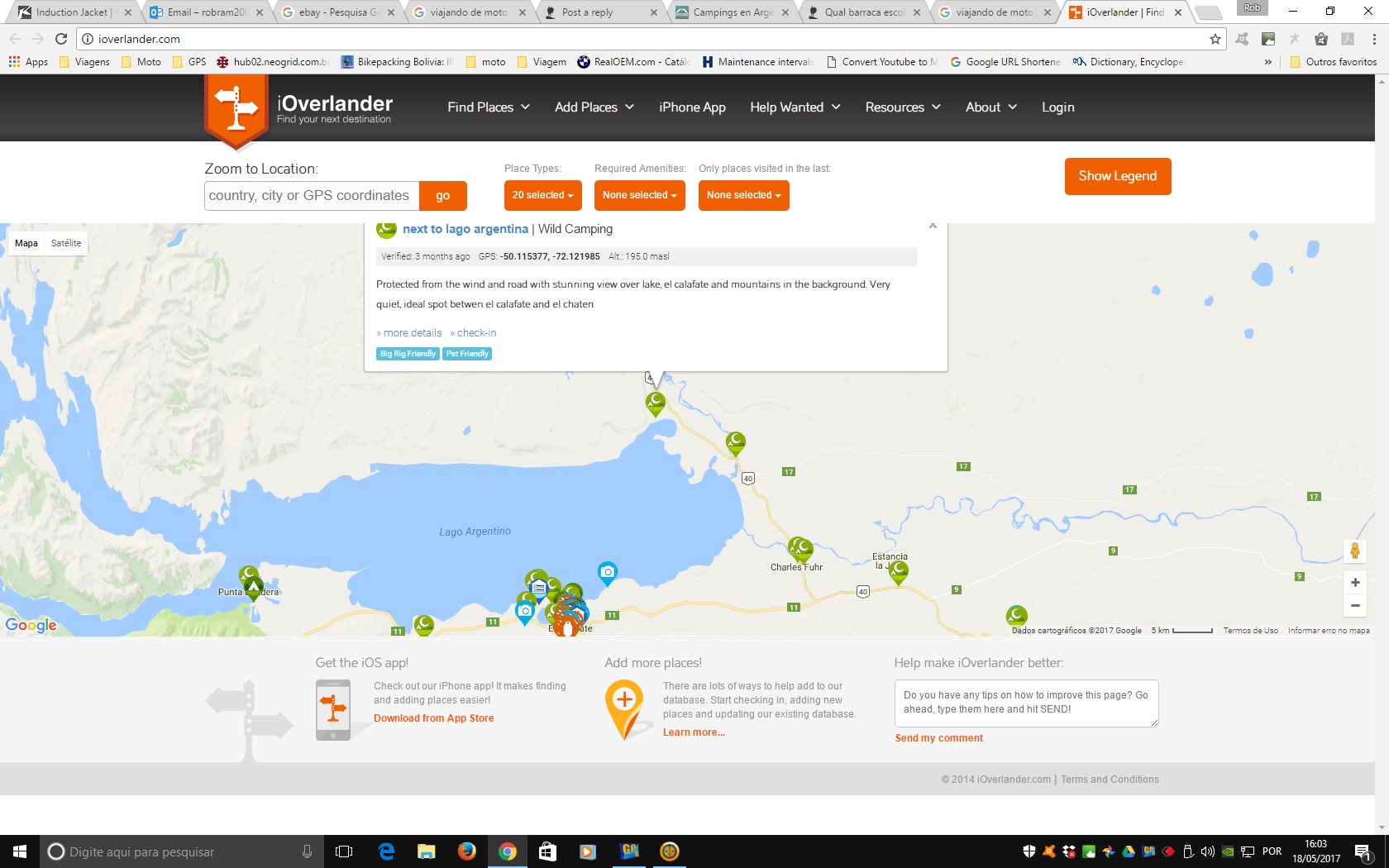Focus the feedback comment textarea
This screenshot has width=1389, height=868.
[x=1026, y=703]
